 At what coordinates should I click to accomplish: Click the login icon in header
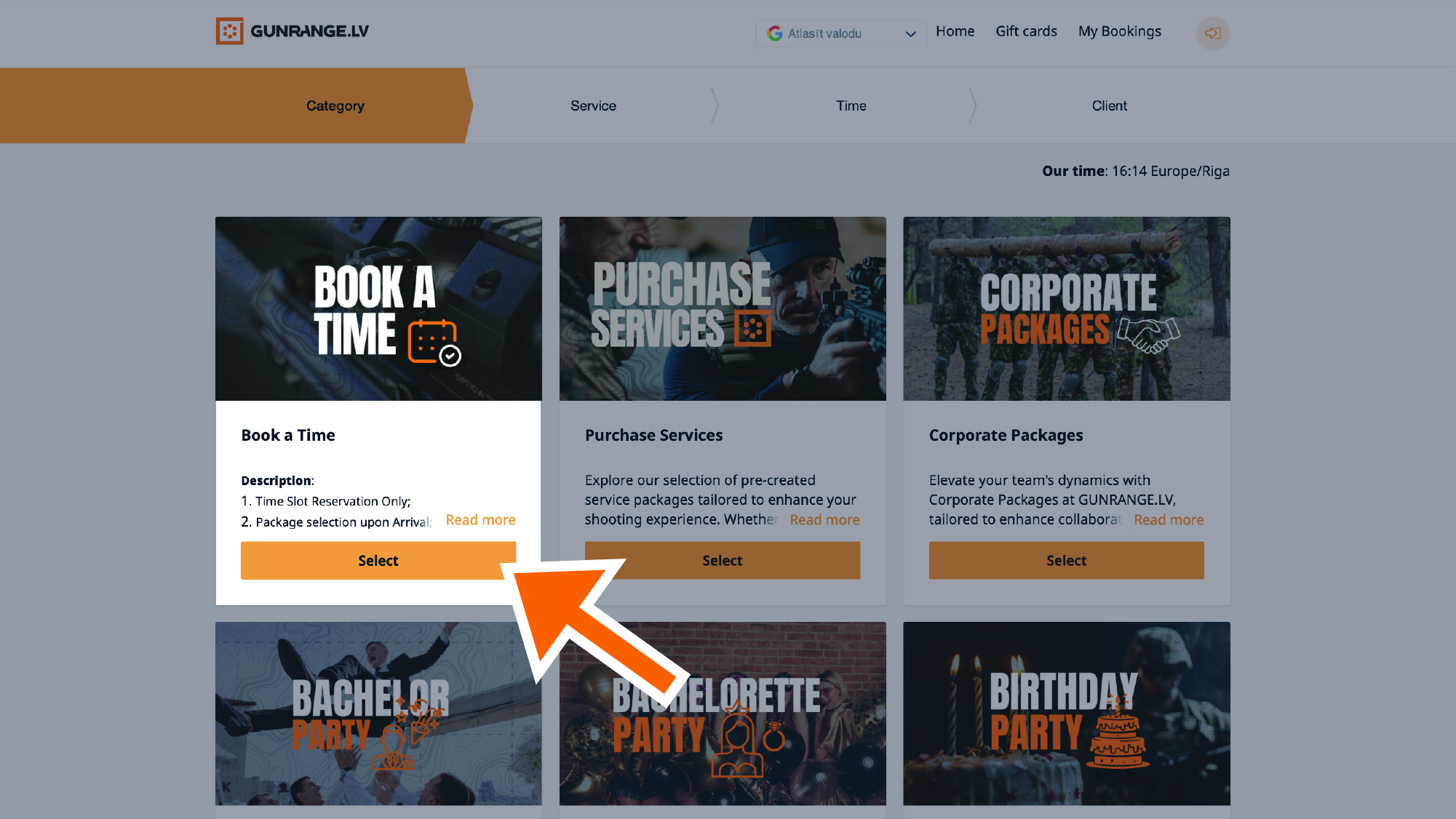(x=1212, y=33)
